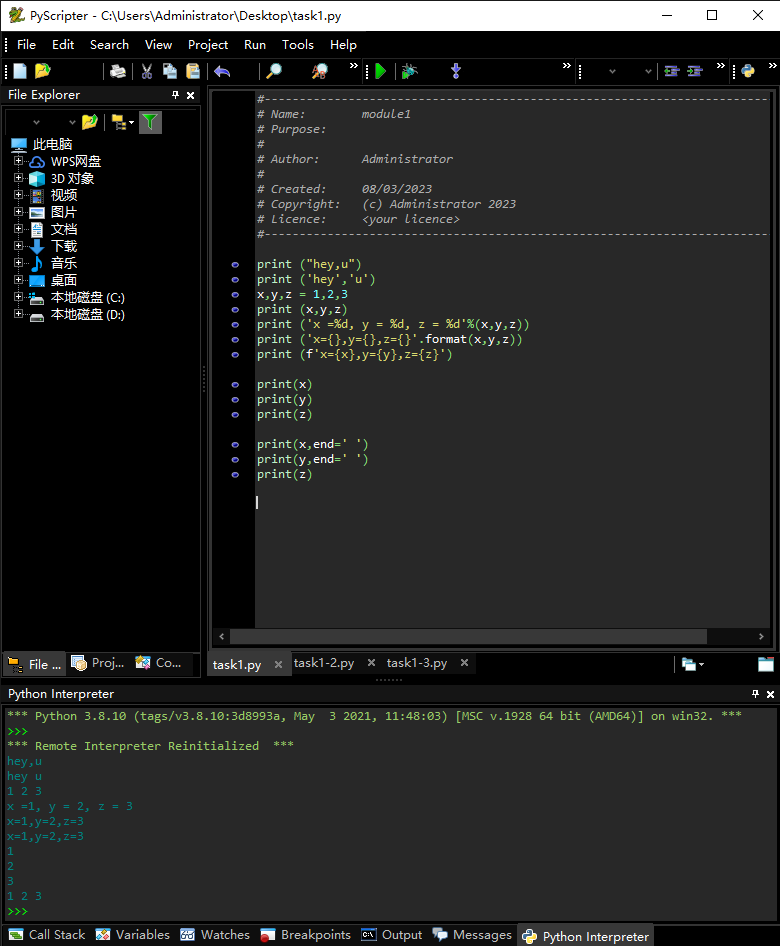Image resolution: width=780 pixels, height=946 pixels.
Task: Open the View menu
Action: (158, 45)
